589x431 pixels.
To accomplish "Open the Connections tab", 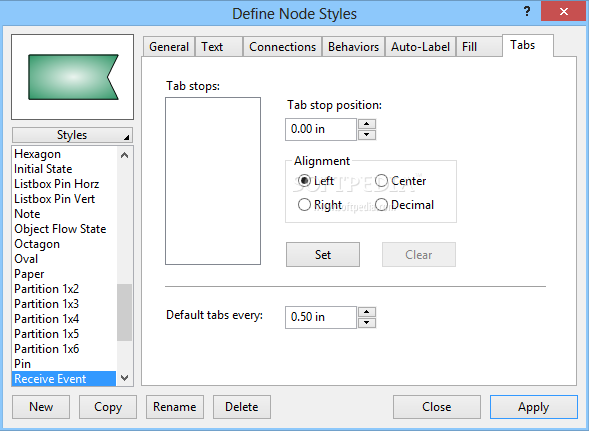I will pyautogui.click(x=282, y=47).
